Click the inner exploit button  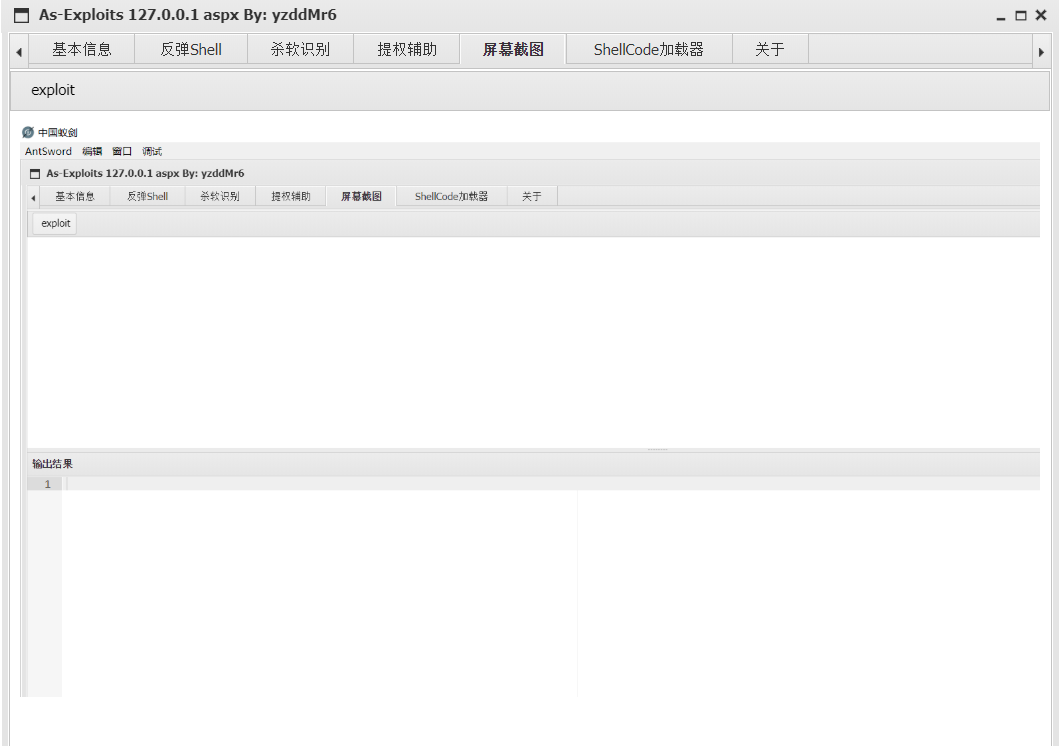pyautogui.click(x=55, y=223)
